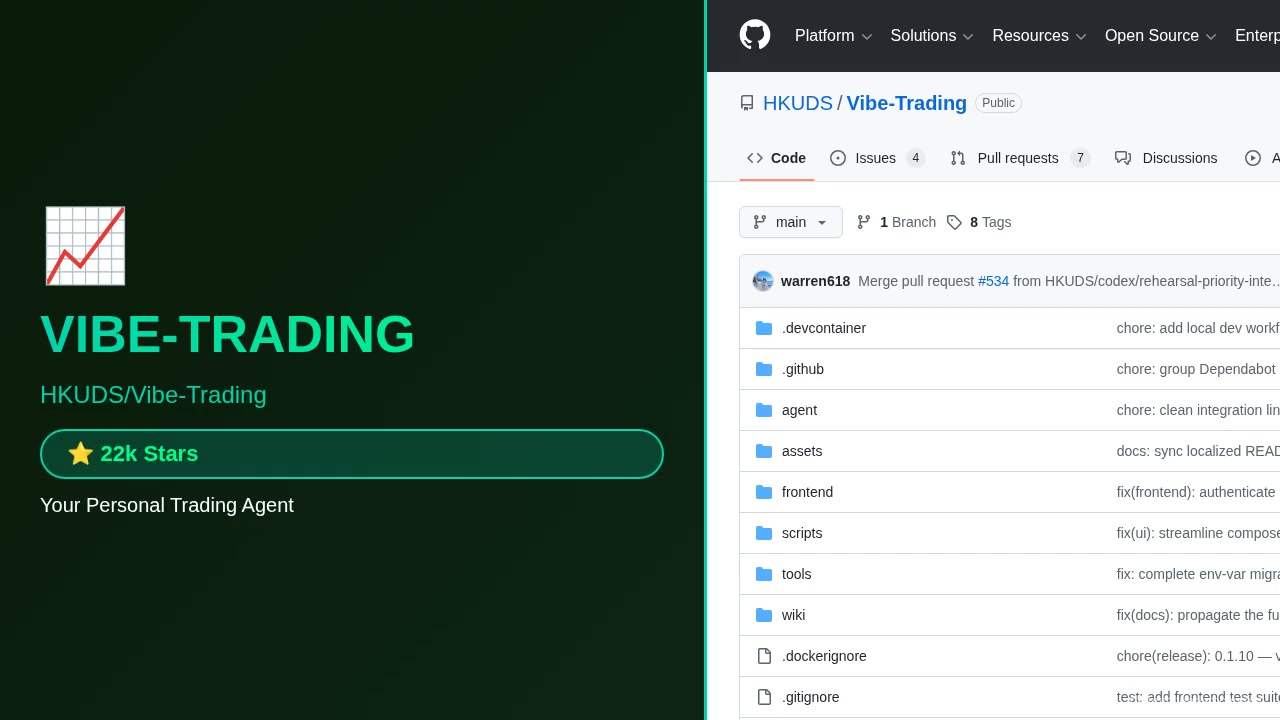1280x720 pixels.
Task: Open the scripts commit message 'fix(ui): streamline compose'
Action: tap(1198, 533)
